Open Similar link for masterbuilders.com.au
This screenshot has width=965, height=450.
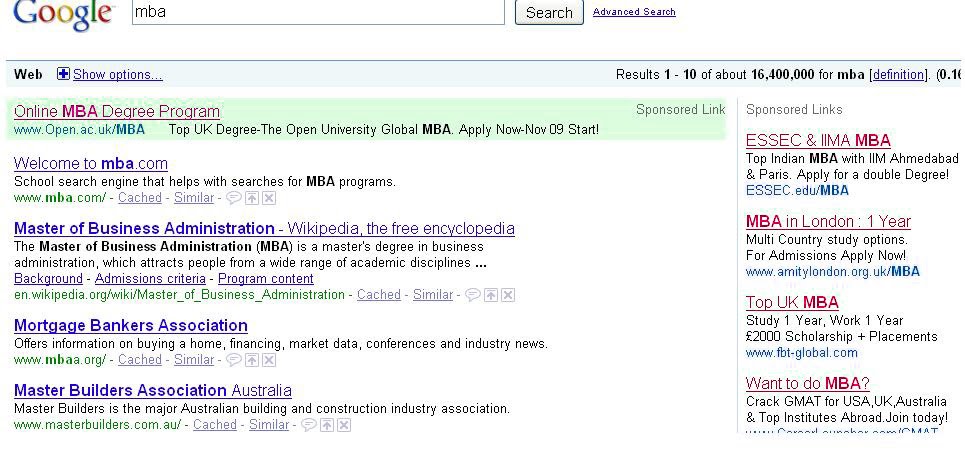[269, 425]
